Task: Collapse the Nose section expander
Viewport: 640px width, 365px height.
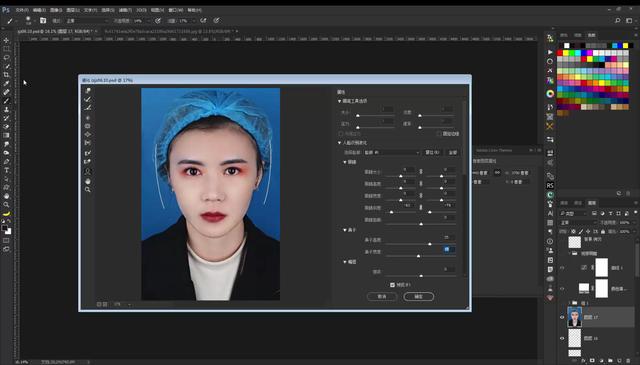Action: (x=345, y=230)
